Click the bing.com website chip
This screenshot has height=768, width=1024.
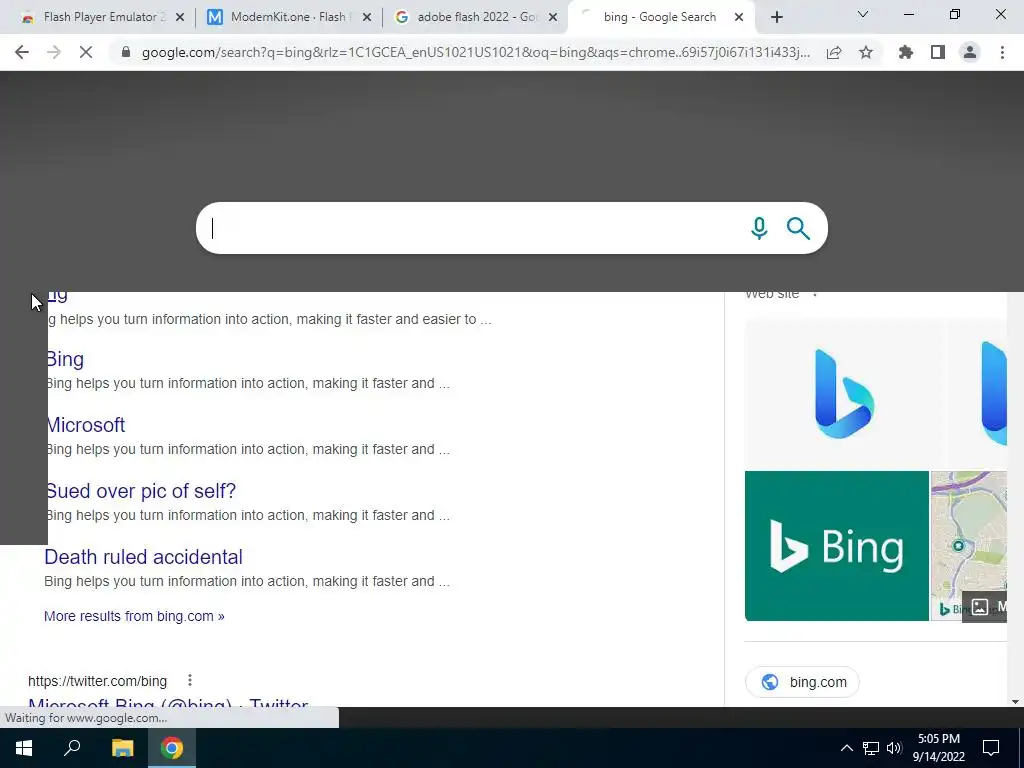[x=803, y=682]
